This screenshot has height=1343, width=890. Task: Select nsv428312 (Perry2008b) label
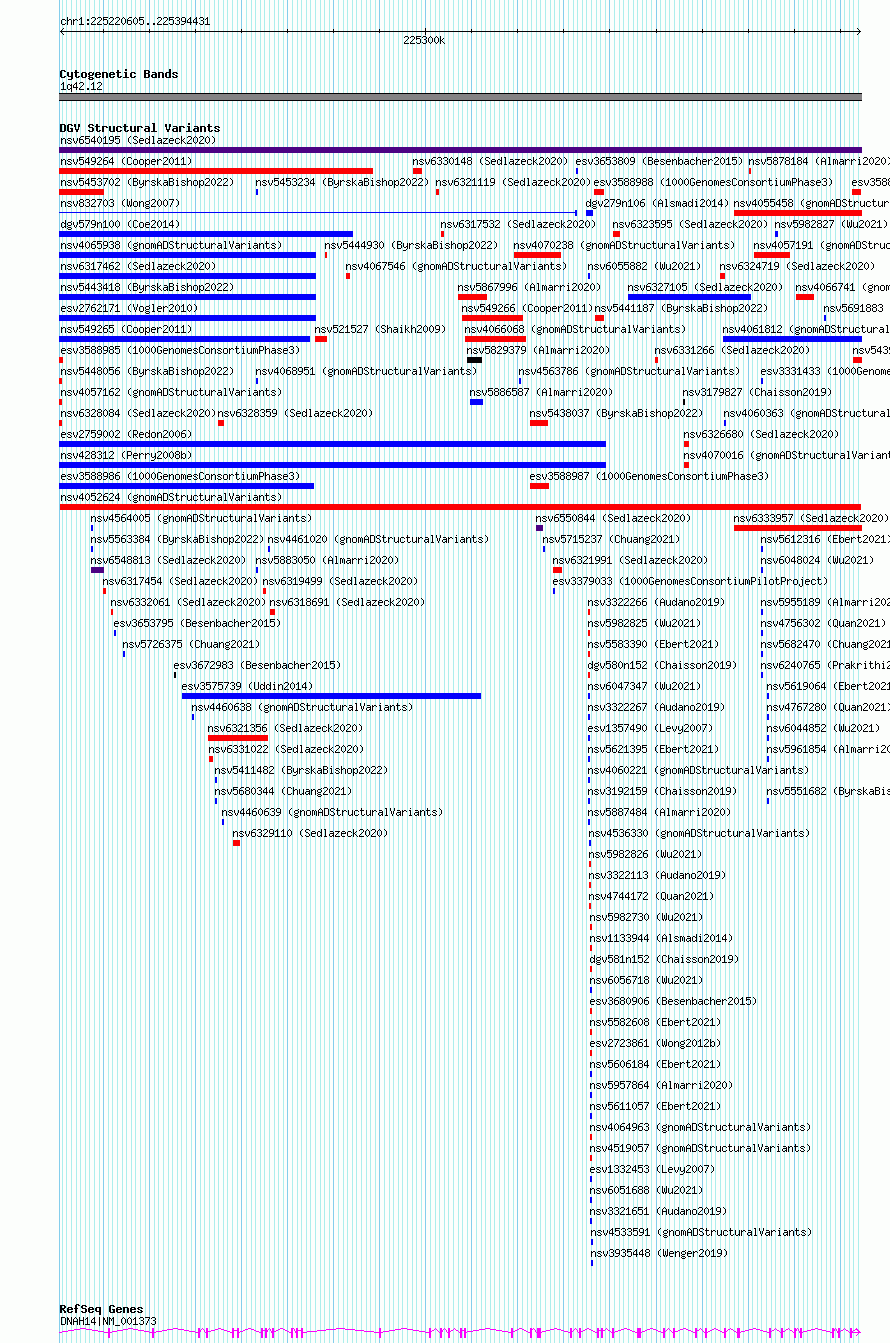pyautogui.click(x=126, y=455)
